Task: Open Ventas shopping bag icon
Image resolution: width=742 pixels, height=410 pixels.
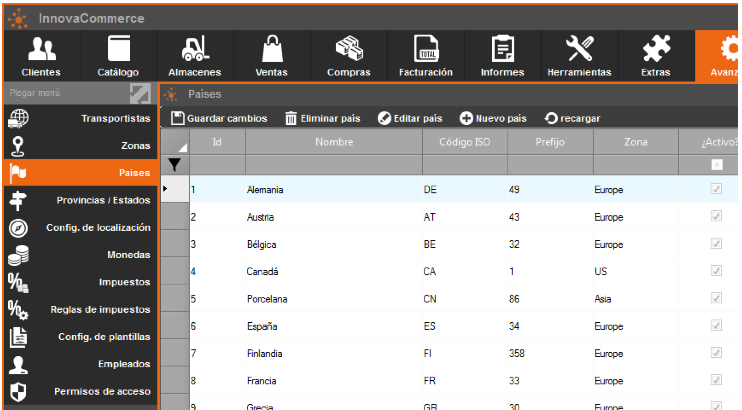Action: (x=272, y=49)
